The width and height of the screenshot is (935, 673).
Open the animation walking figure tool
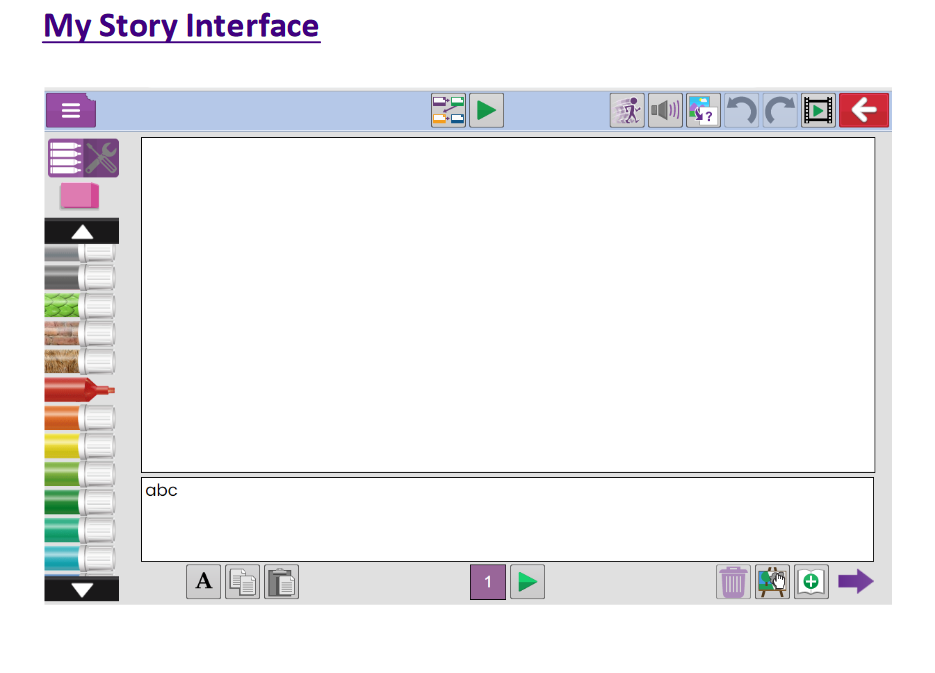(627, 110)
